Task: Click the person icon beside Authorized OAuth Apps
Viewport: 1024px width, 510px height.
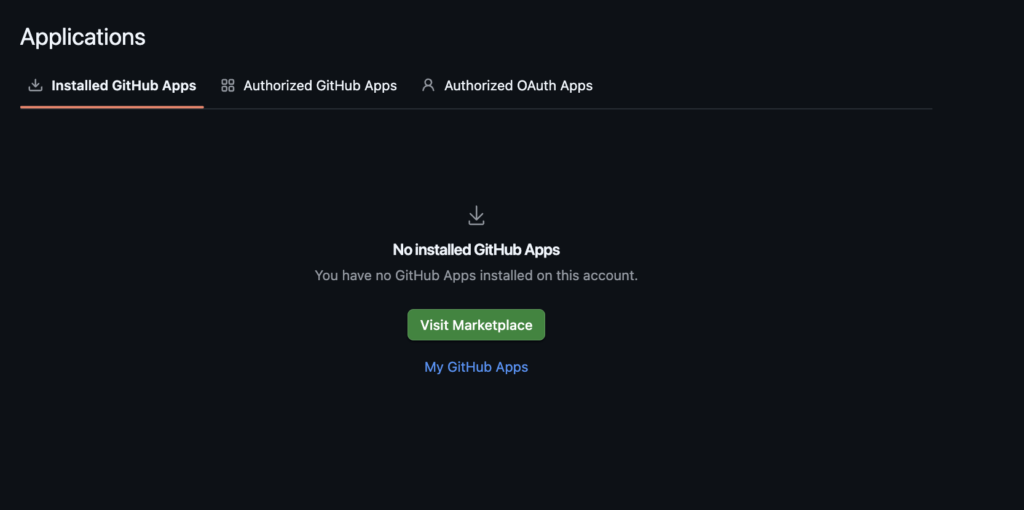Action: [x=428, y=86]
